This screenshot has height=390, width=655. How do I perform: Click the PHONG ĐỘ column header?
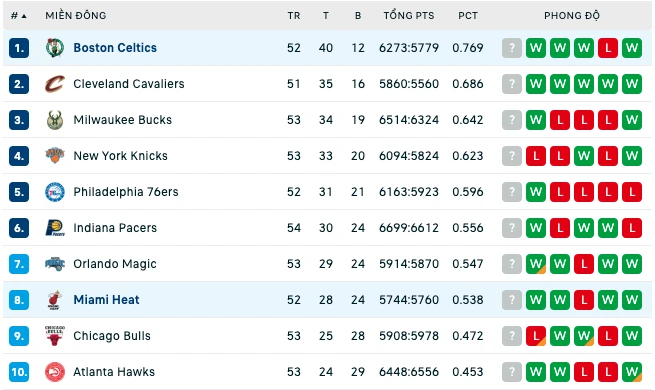[x=571, y=16]
